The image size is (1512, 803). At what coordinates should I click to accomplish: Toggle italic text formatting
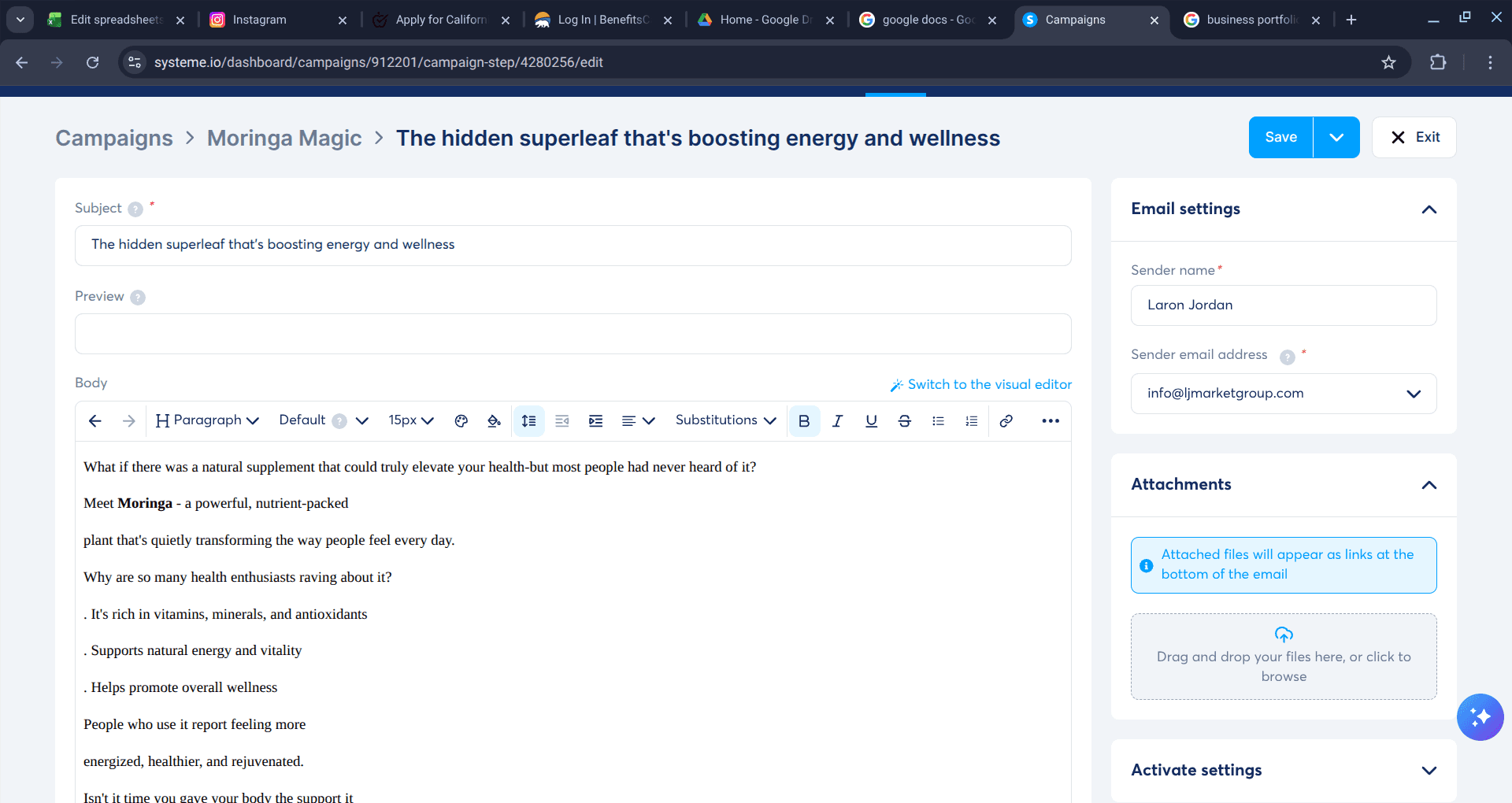(x=837, y=421)
